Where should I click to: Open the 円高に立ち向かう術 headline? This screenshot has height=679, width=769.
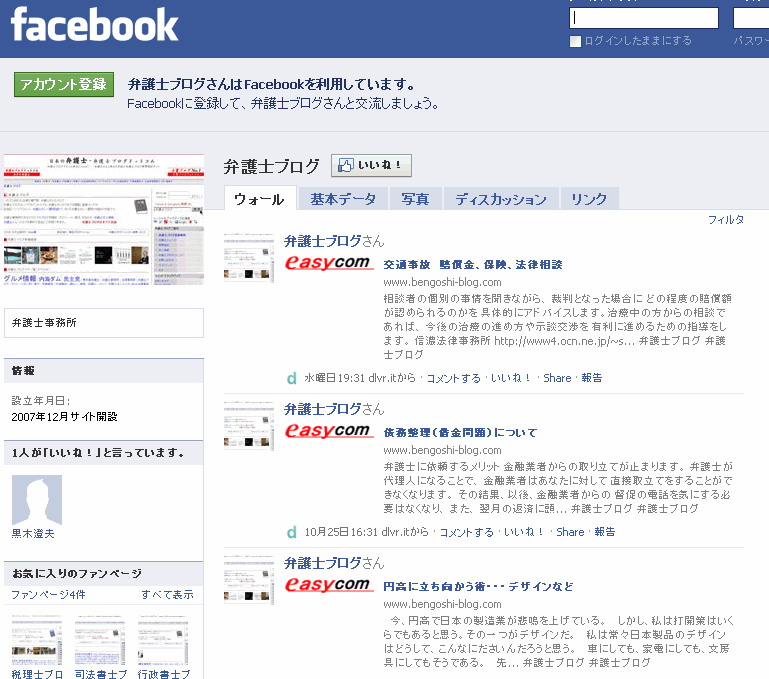pyautogui.click(x=478, y=587)
